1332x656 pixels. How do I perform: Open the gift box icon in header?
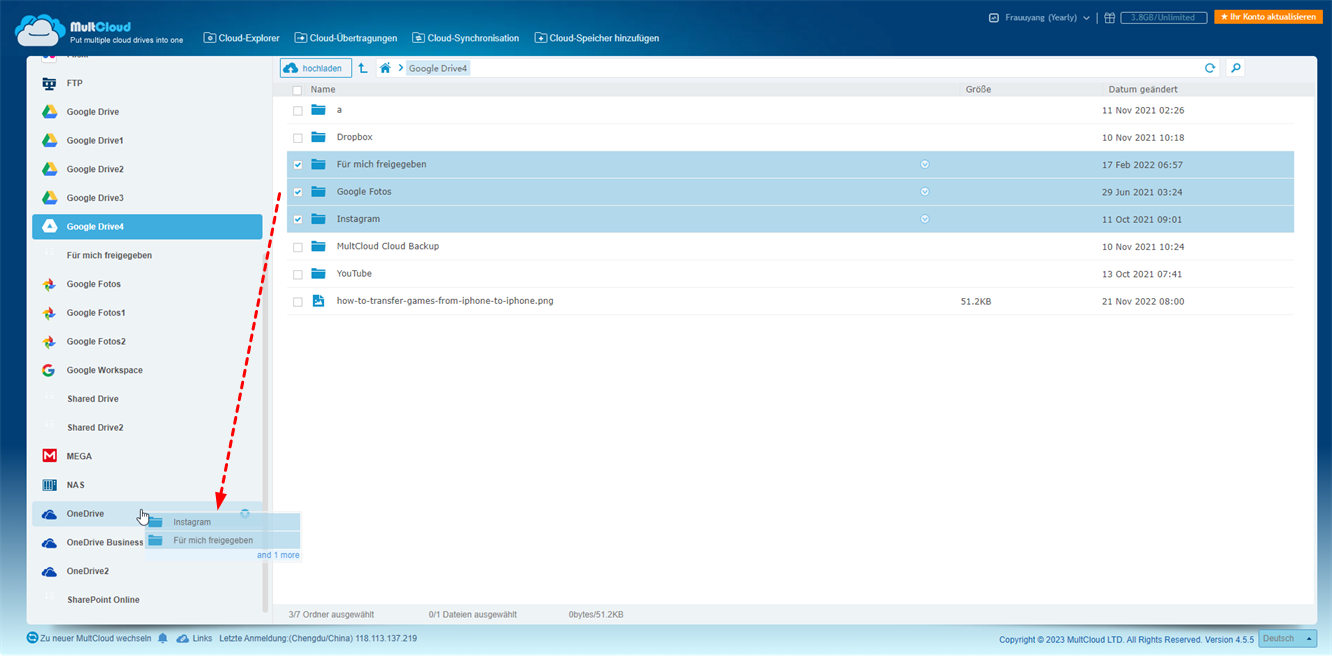1109,18
